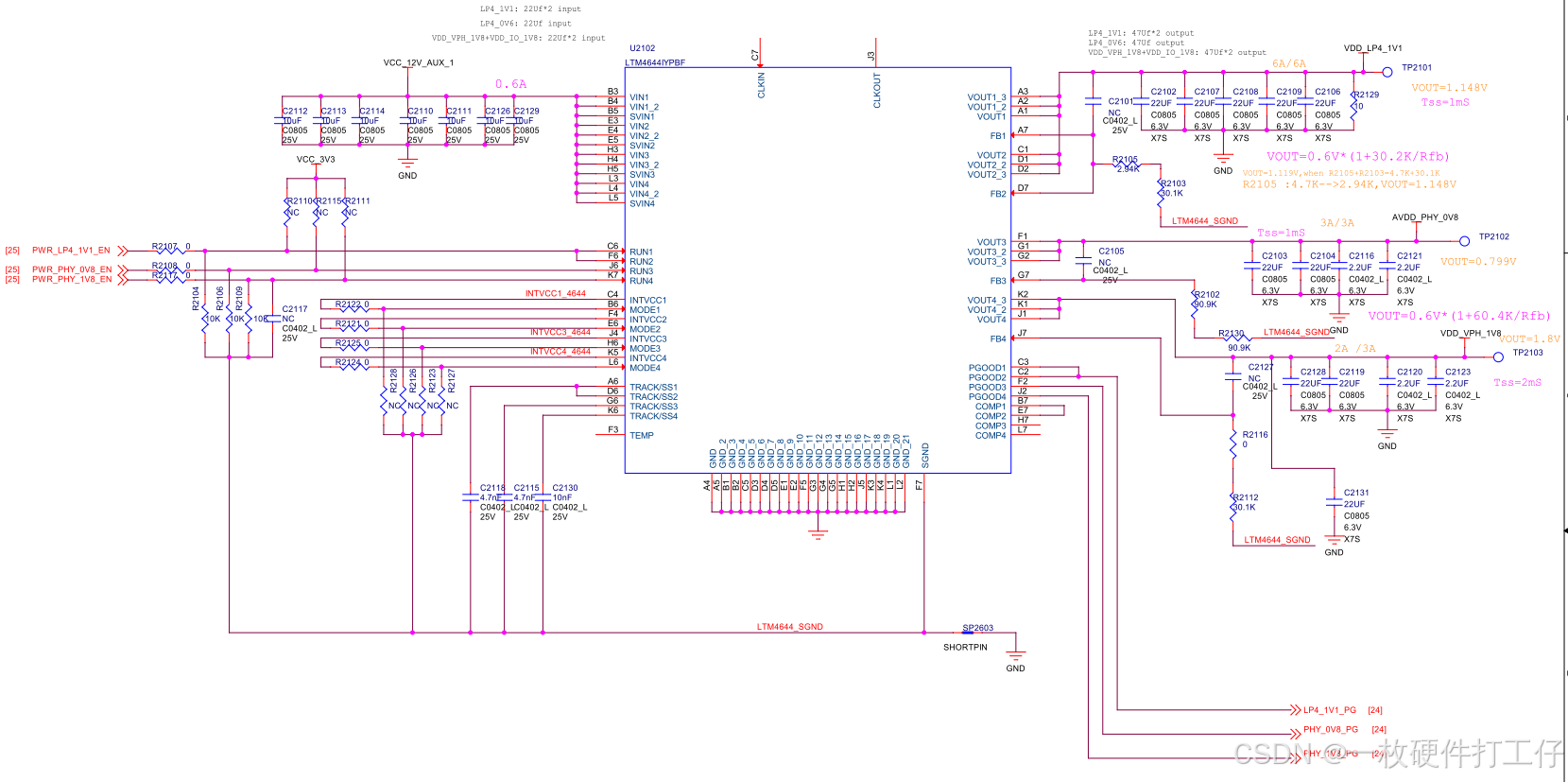This screenshot has height=782, width=1568.
Task: Click the PWR_PHY_1V8_EN input port label
Action: point(72,280)
